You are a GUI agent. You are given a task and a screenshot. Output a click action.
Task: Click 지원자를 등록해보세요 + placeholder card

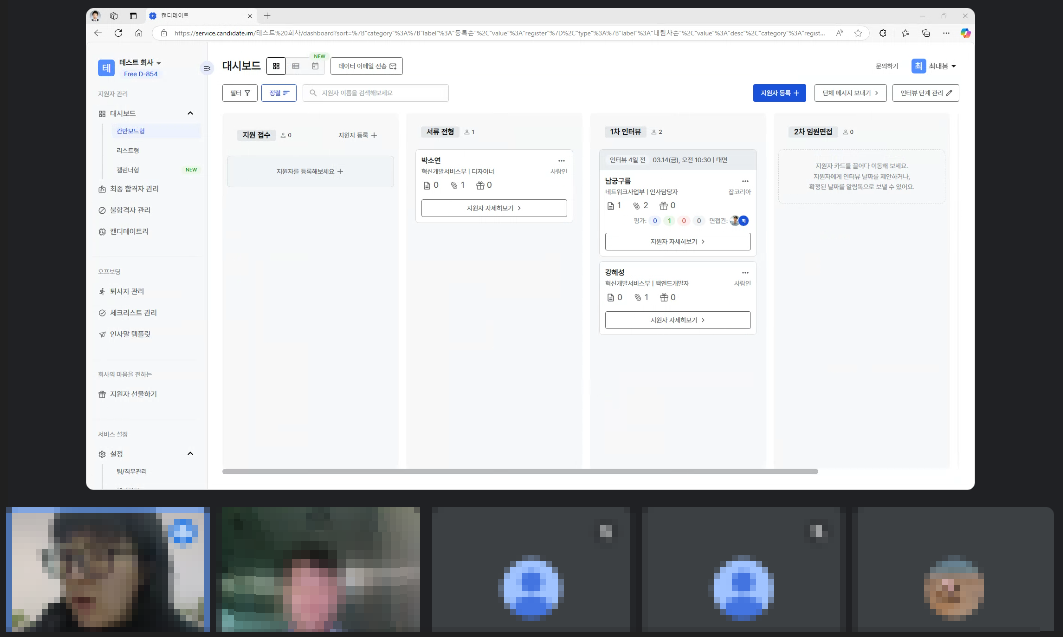click(310, 171)
